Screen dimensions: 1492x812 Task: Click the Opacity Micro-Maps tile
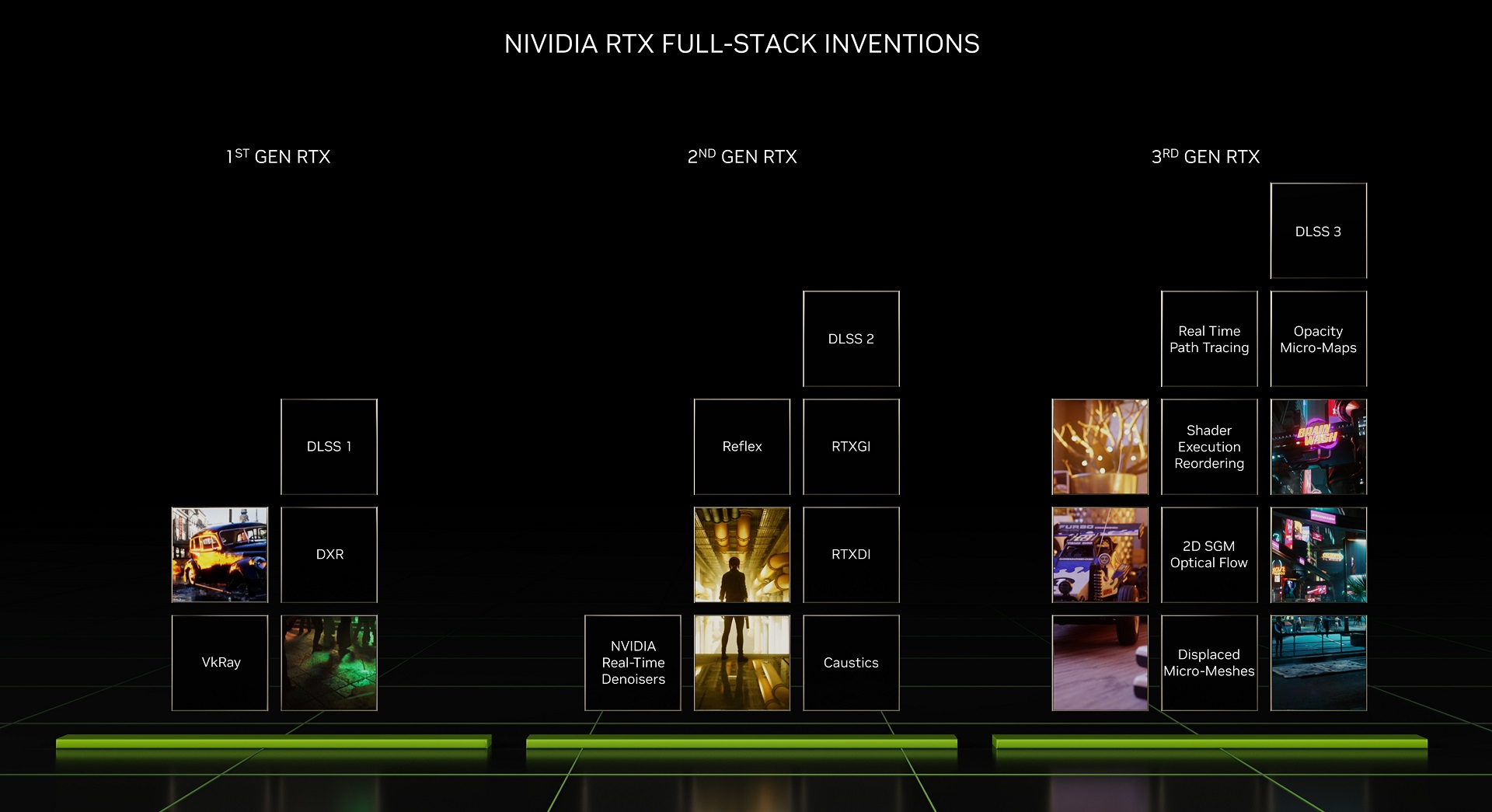coord(1319,339)
